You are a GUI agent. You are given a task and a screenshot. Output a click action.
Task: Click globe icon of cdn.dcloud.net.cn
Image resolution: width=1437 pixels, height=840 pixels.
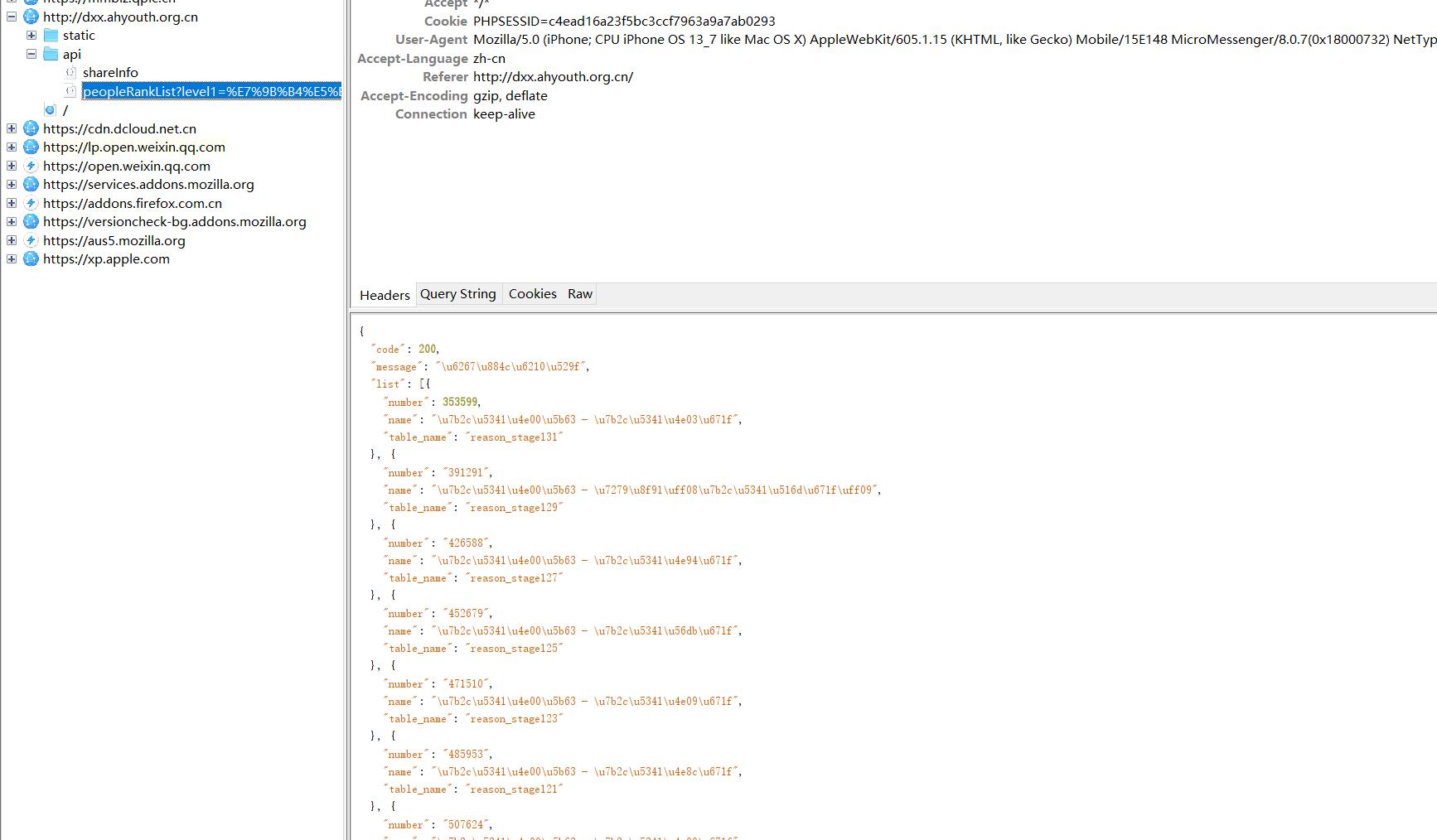tap(31, 128)
